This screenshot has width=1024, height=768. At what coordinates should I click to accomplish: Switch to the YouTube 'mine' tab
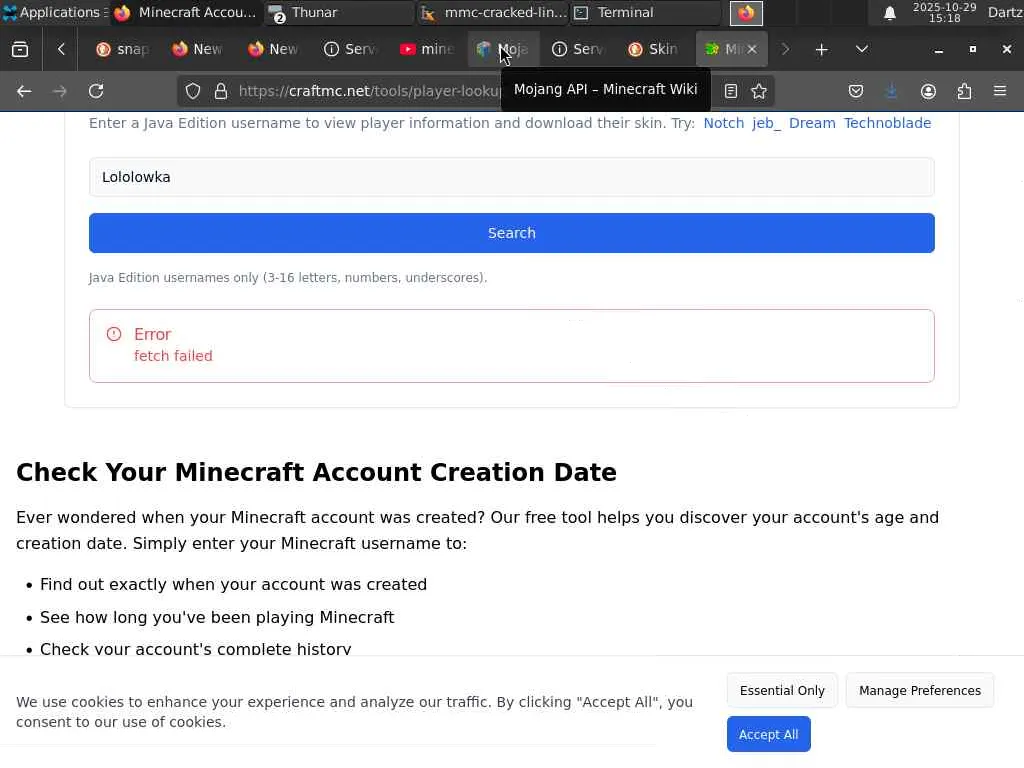coord(426,49)
